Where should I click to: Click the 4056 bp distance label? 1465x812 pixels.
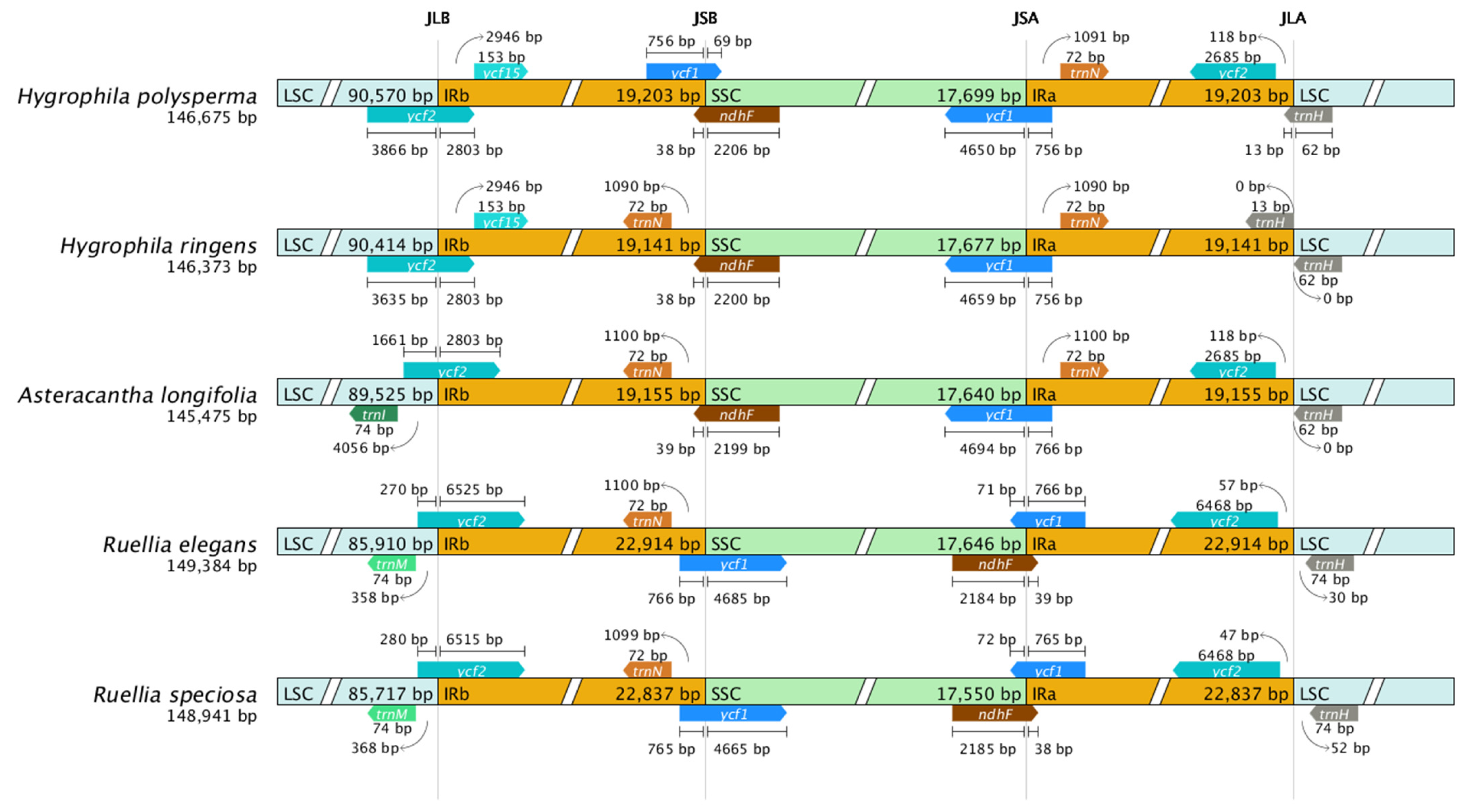(361, 448)
